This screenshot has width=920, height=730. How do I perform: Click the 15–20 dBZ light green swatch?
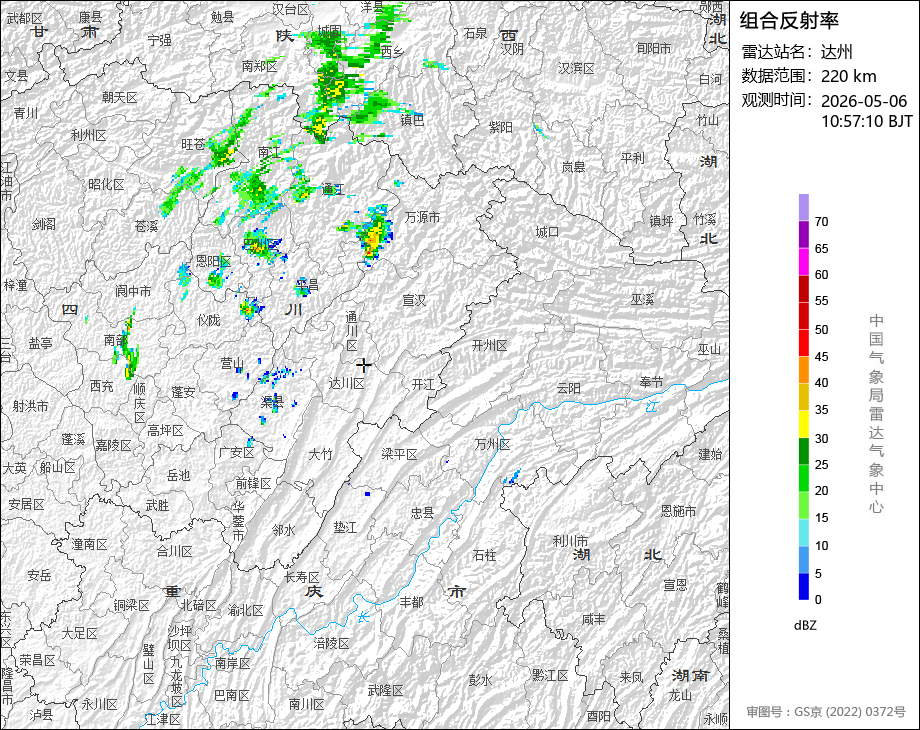click(x=804, y=505)
